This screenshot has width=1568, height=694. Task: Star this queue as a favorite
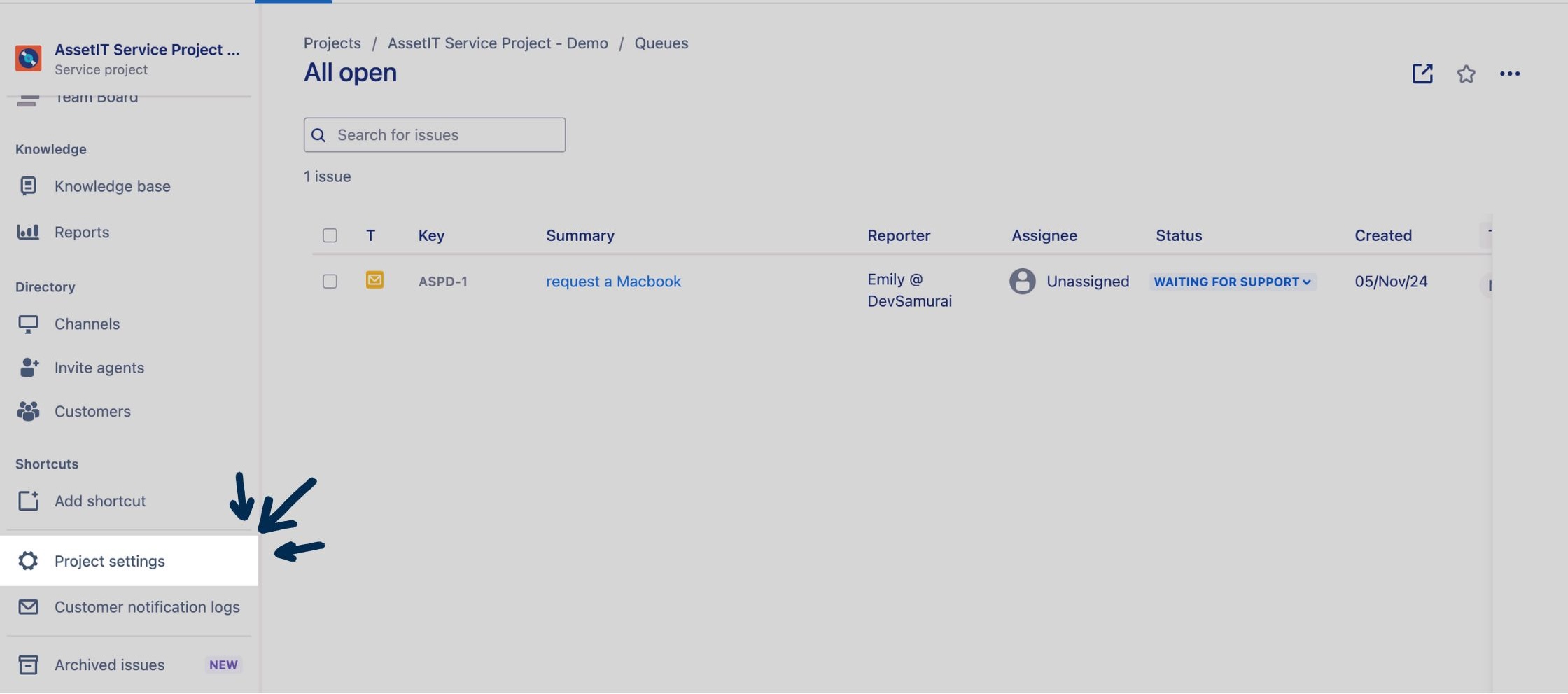click(1466, 74)
